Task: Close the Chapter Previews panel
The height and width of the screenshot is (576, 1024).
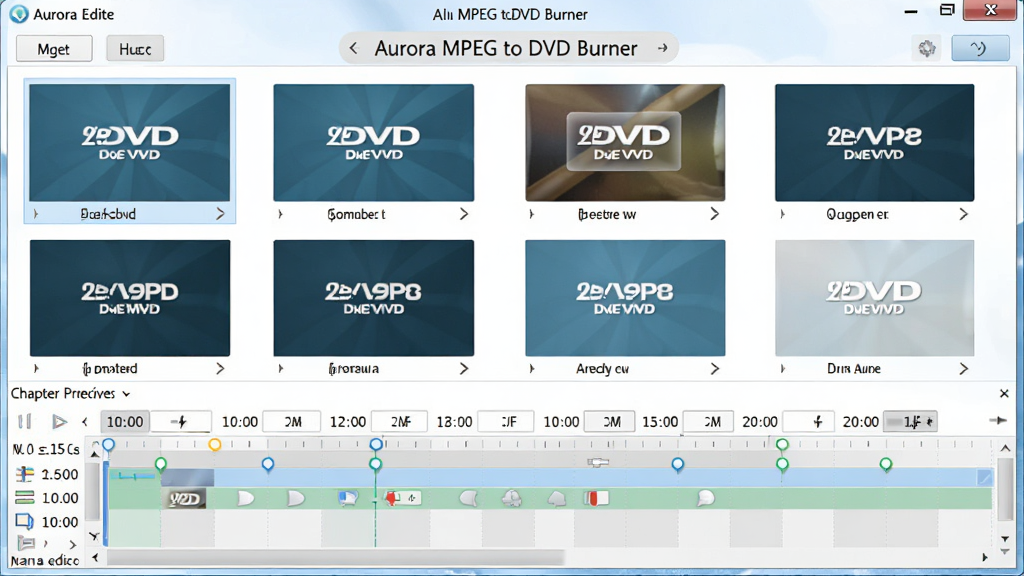Action: 1004,393
